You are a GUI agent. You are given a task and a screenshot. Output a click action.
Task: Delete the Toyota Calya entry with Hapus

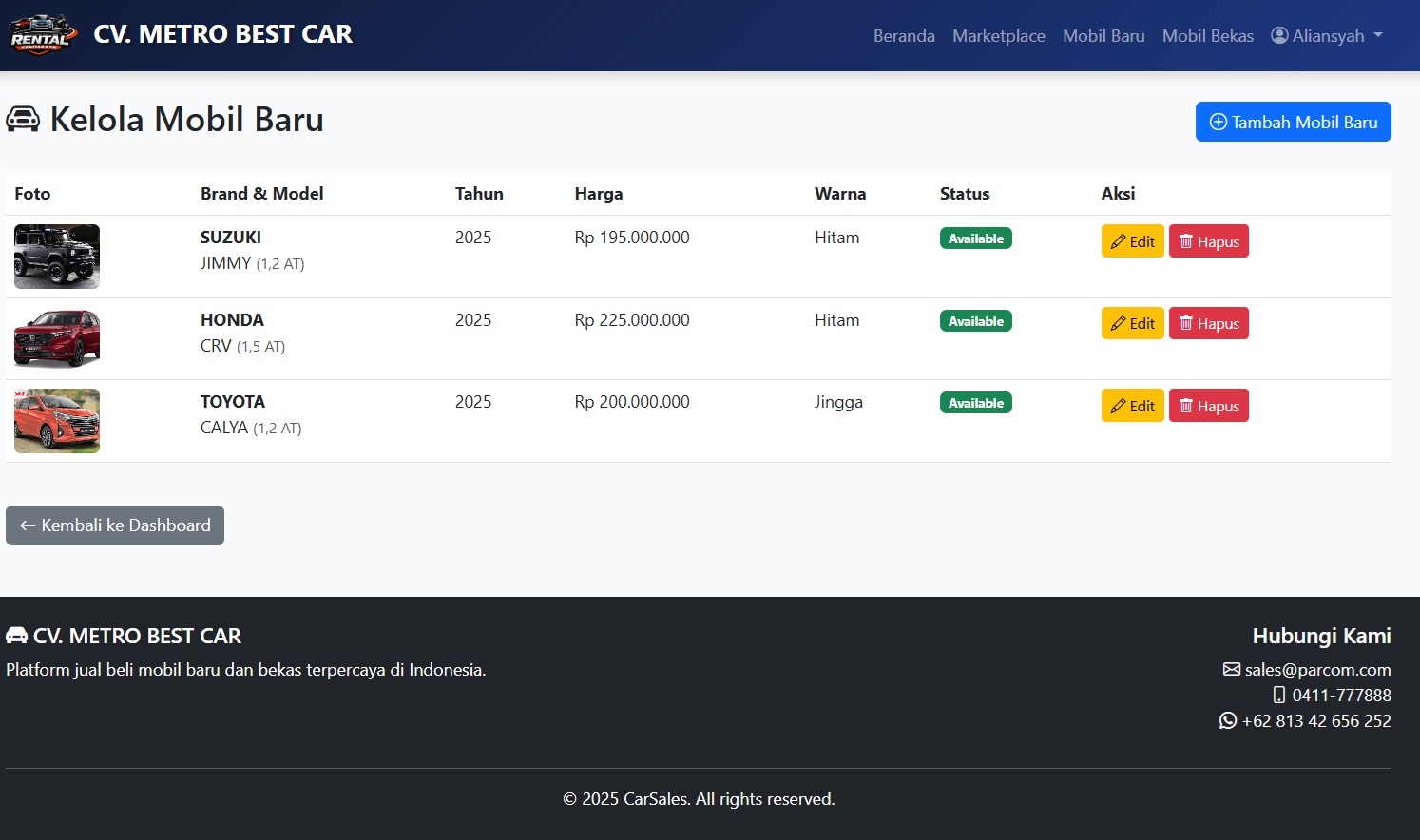click(1209, 406)
